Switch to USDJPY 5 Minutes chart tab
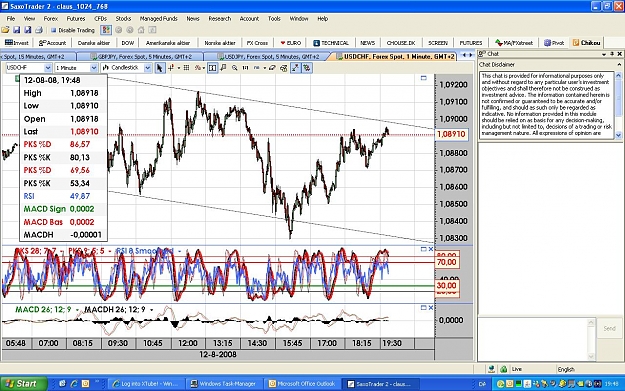The image size is (625, 391). pos(267,57)
